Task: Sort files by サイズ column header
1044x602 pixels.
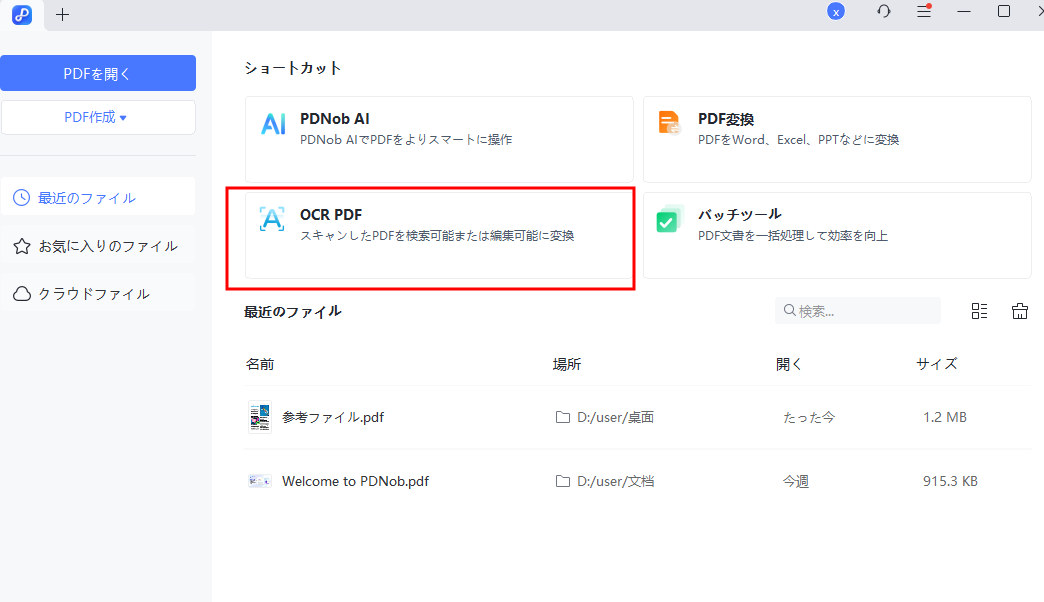Action: pyautogui.click(x=936, y=364)
